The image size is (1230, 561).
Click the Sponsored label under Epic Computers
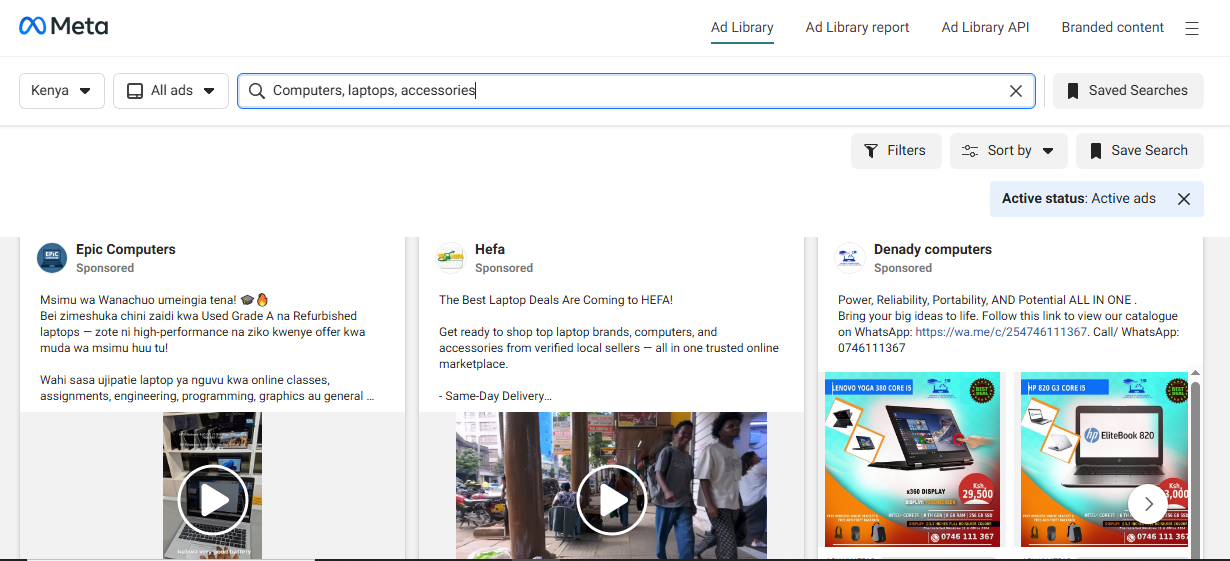pyautogui.click(x=105, y=268)
